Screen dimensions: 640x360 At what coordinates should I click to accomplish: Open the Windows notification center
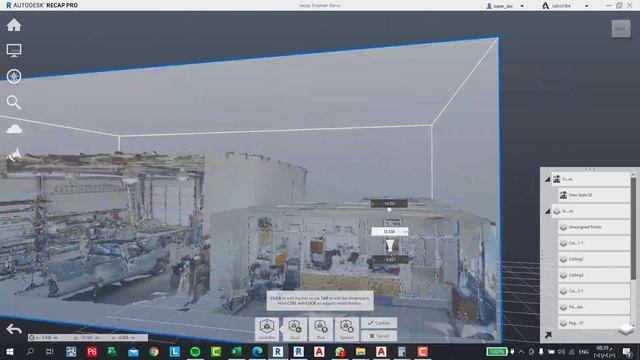628,352
